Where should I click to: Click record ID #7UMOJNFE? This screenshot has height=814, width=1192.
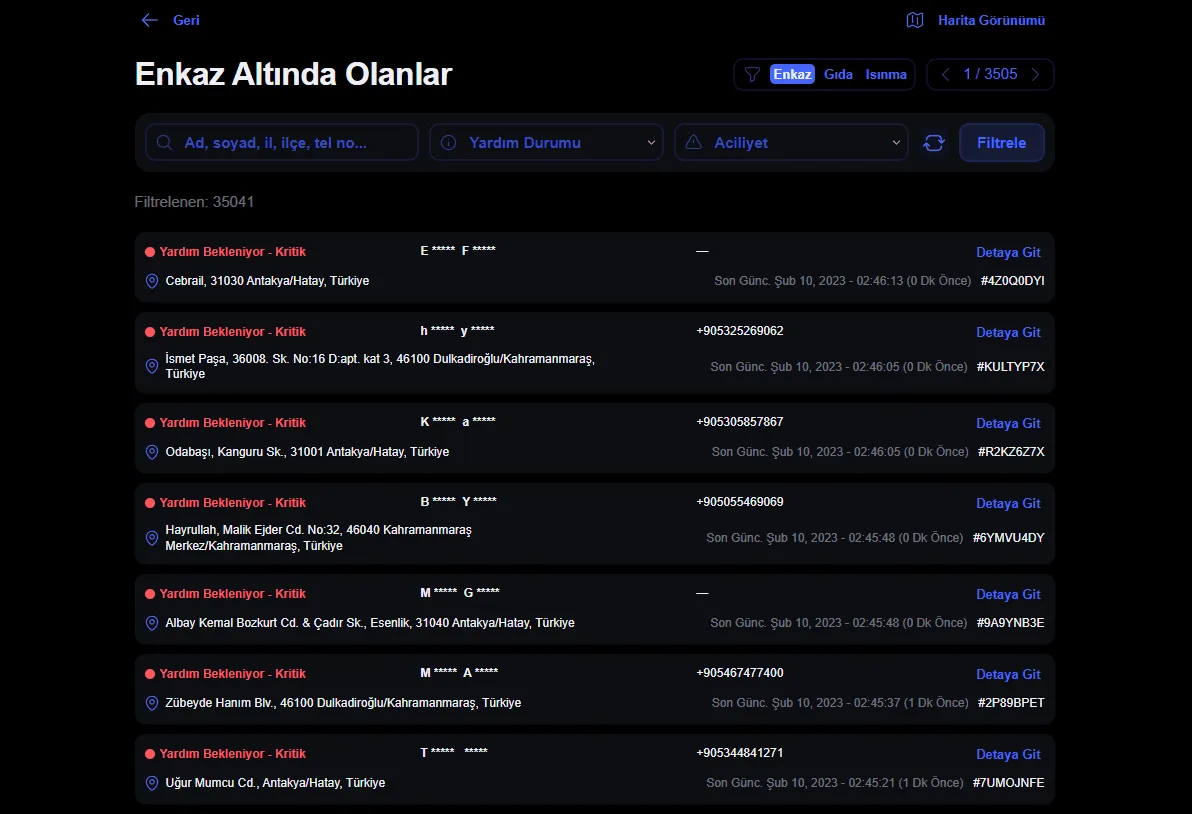point(1009,783)
